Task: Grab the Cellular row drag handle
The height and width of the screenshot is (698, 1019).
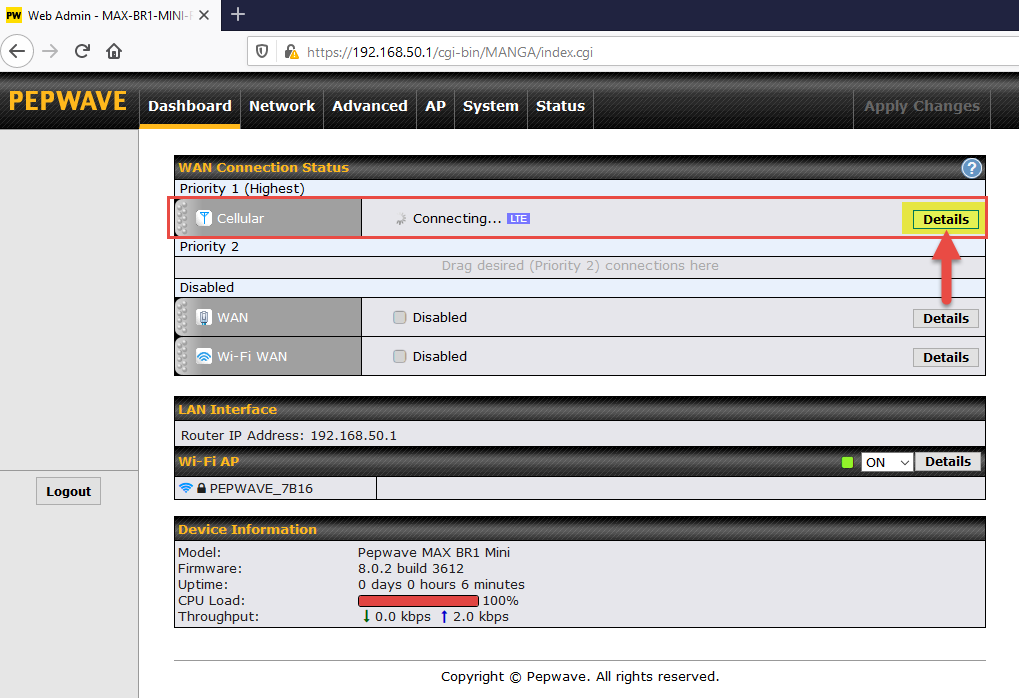Action: [182, 218]
